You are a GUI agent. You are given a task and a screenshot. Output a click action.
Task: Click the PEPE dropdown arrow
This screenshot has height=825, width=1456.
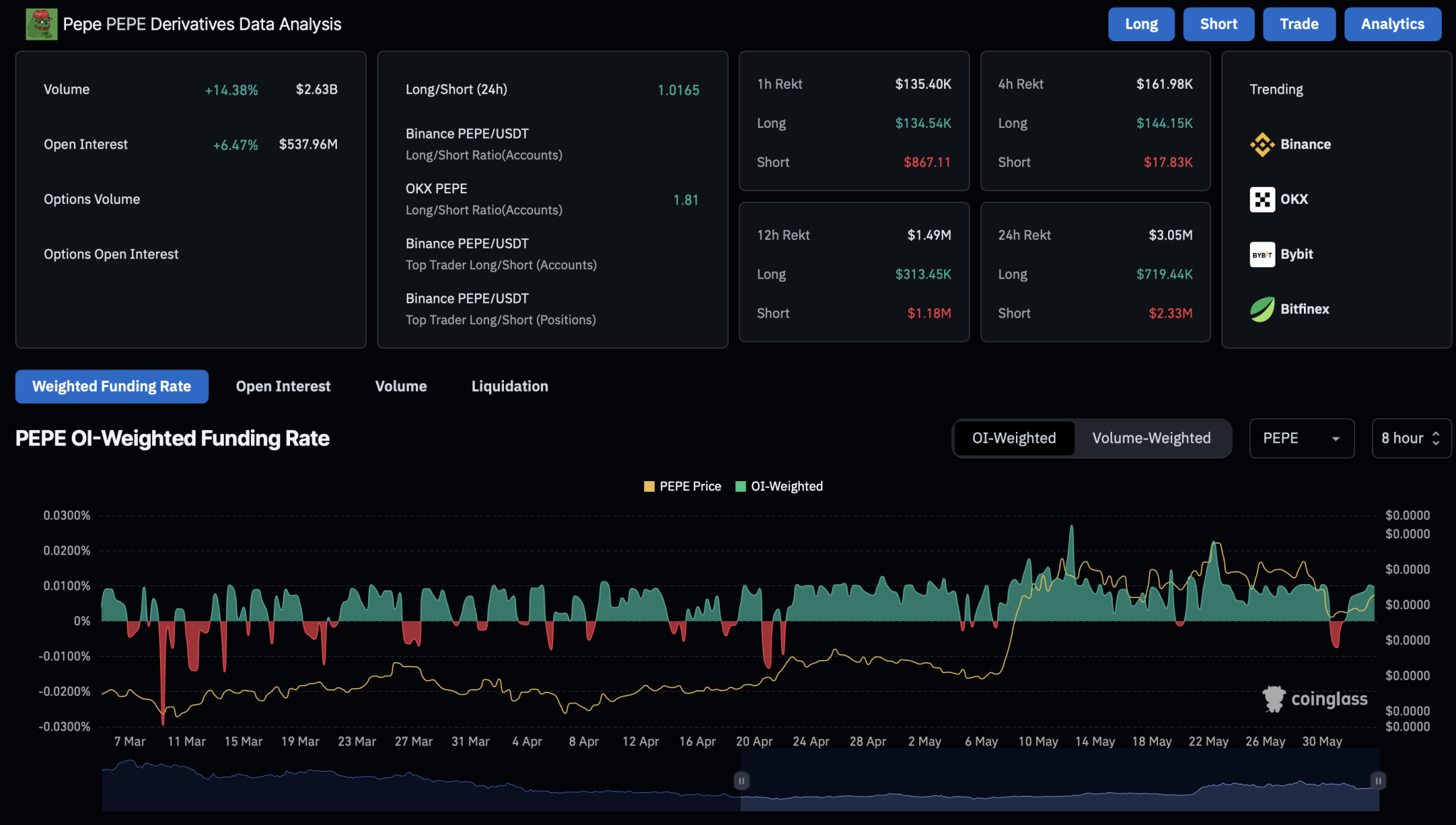click(1336, 439)
